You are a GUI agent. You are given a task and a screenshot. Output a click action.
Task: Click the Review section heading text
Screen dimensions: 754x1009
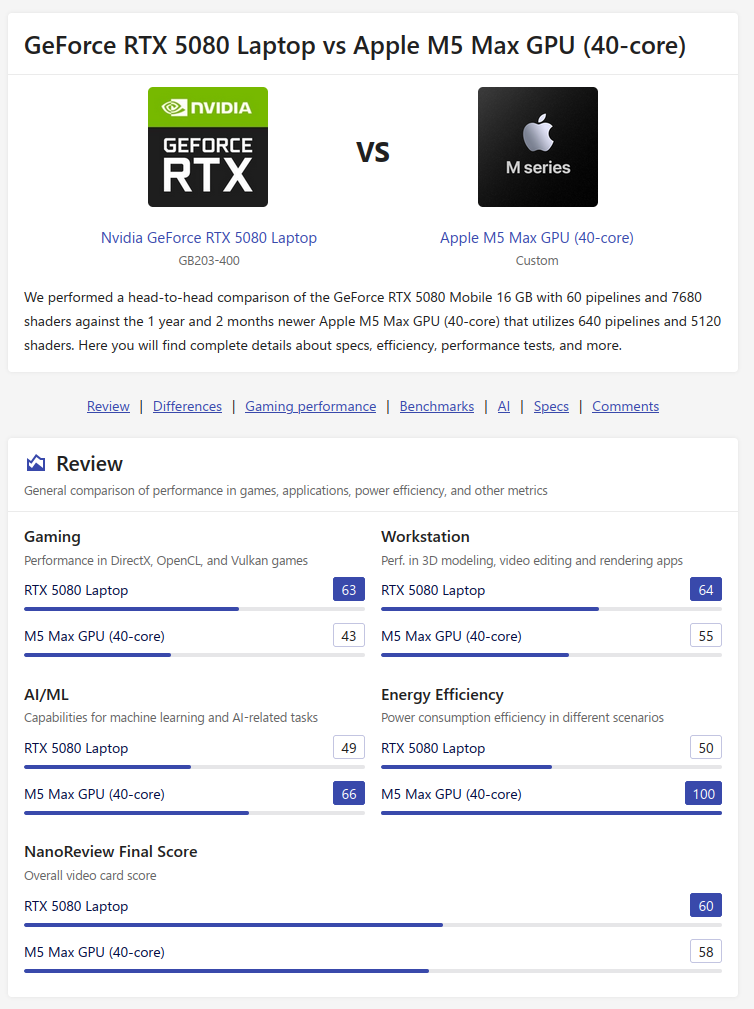pos(89,463)
